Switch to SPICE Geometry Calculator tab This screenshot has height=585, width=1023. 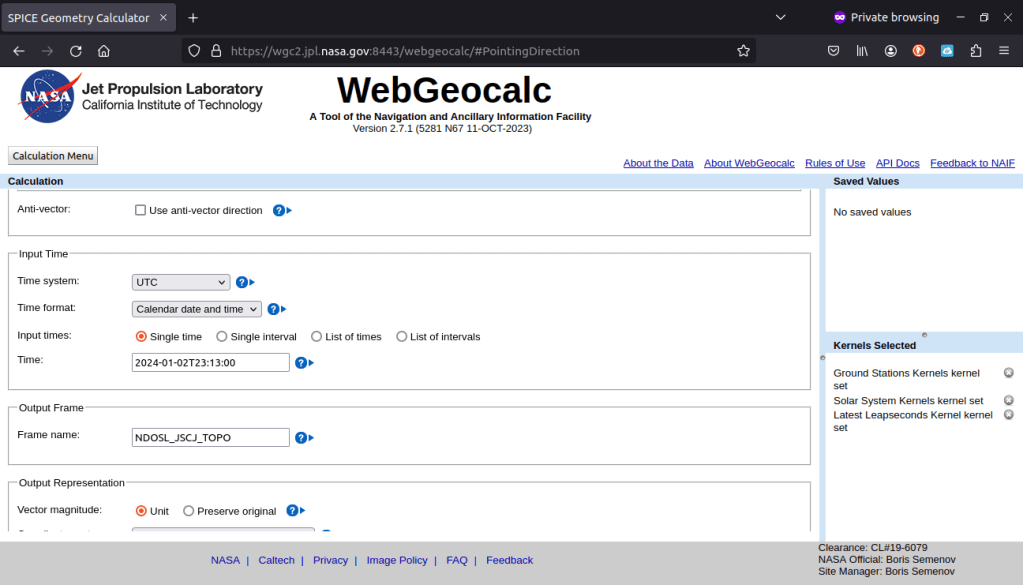click(80, 17)
